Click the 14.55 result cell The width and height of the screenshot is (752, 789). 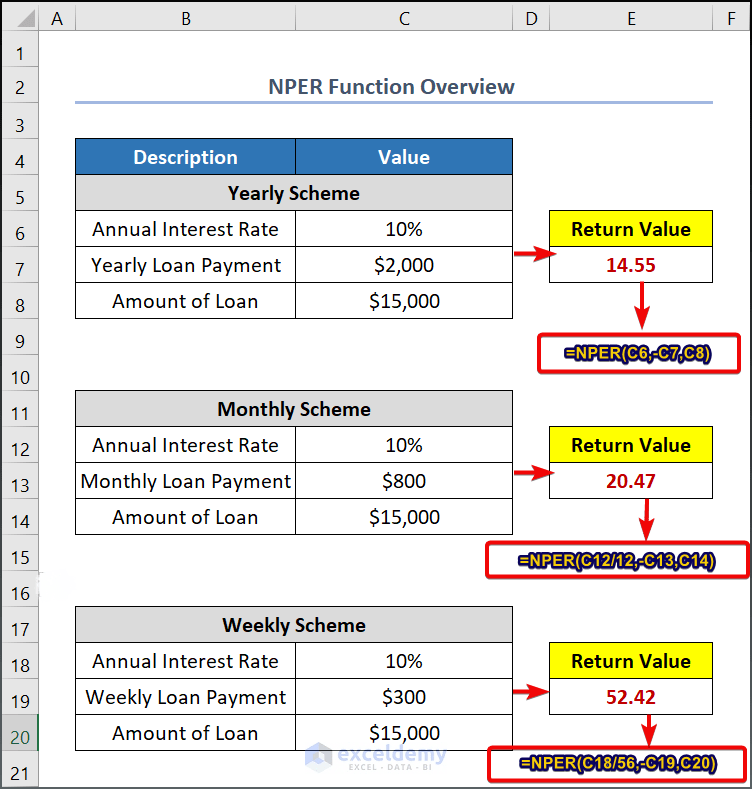(631, 265)
